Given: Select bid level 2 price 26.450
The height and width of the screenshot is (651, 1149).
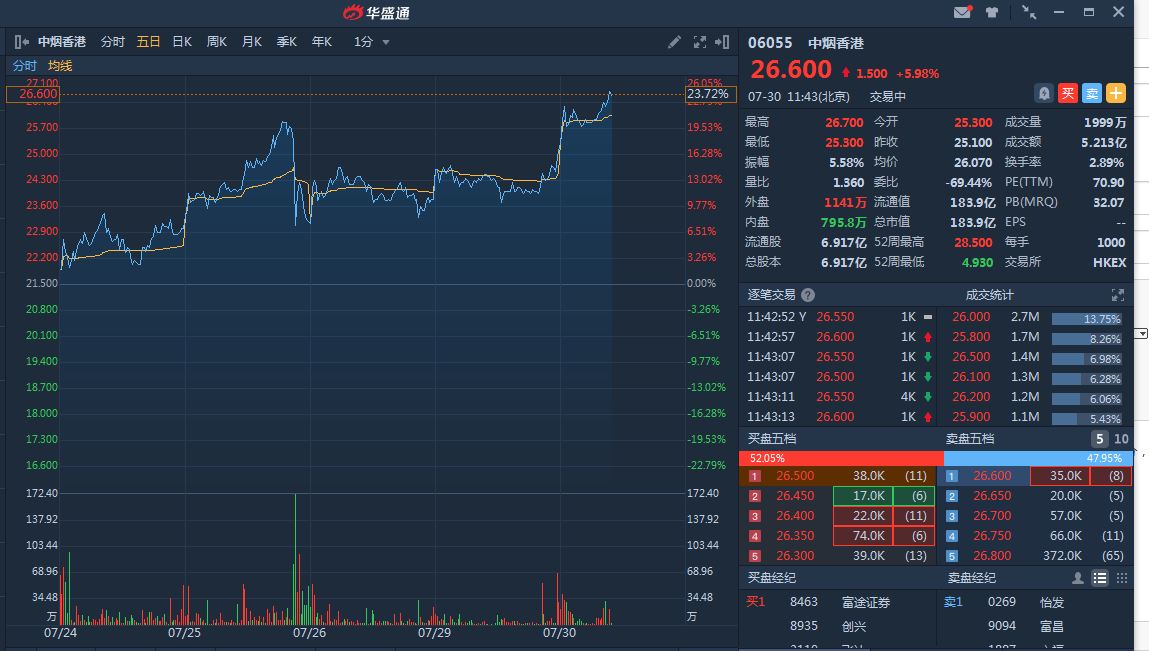Looking at the screenshot, I should (x=795, y=496).
